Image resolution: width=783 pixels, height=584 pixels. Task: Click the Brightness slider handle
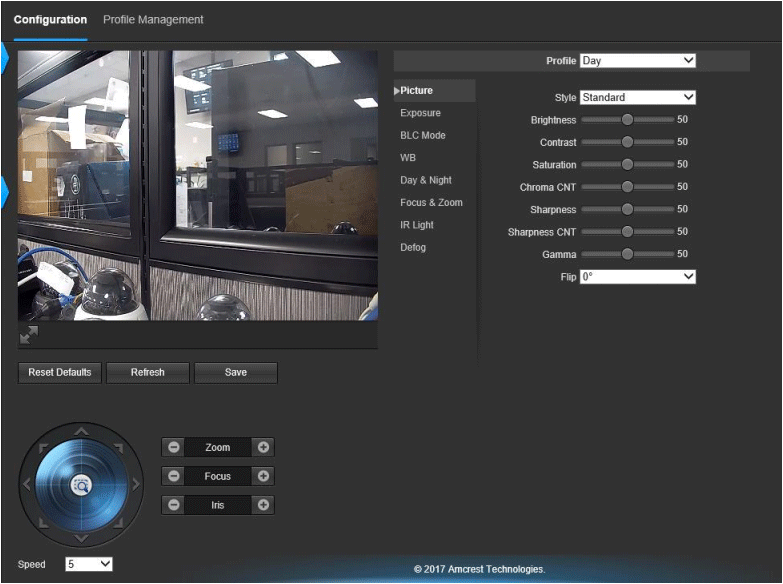coord(627,119)
